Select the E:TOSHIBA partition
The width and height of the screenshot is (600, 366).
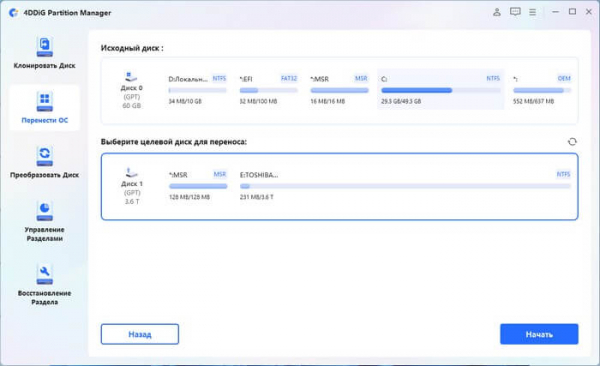(405, 186)
